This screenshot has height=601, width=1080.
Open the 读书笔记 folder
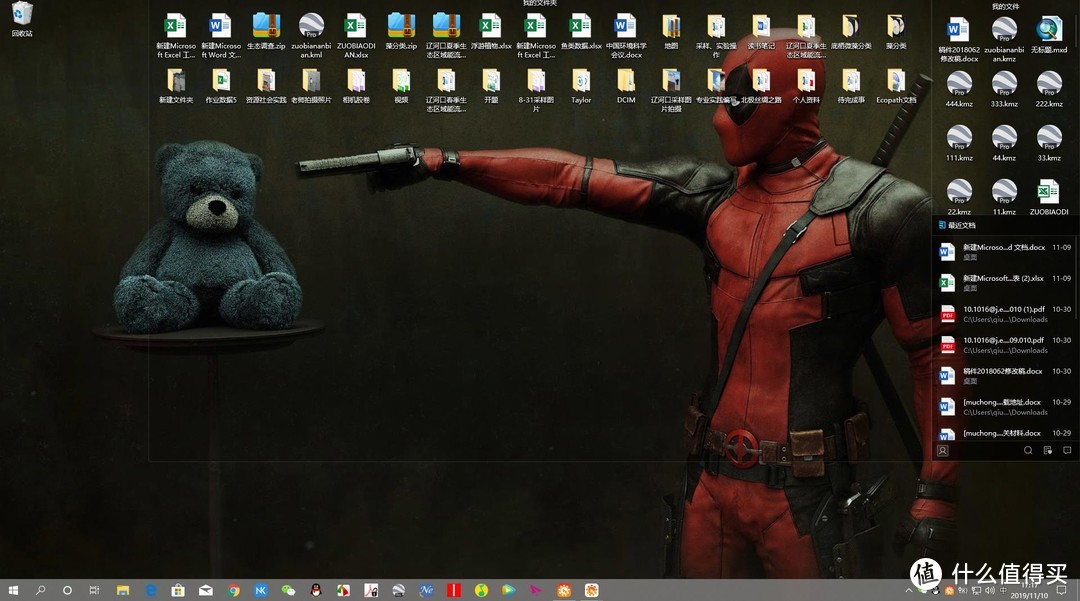(x=761, y=32)
